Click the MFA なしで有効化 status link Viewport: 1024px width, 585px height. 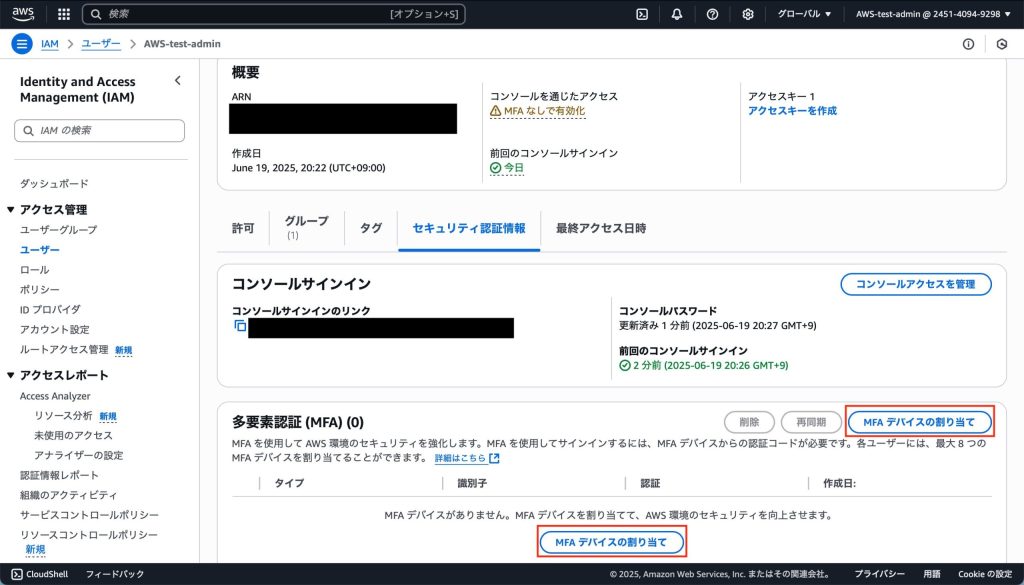click(545, 111)
